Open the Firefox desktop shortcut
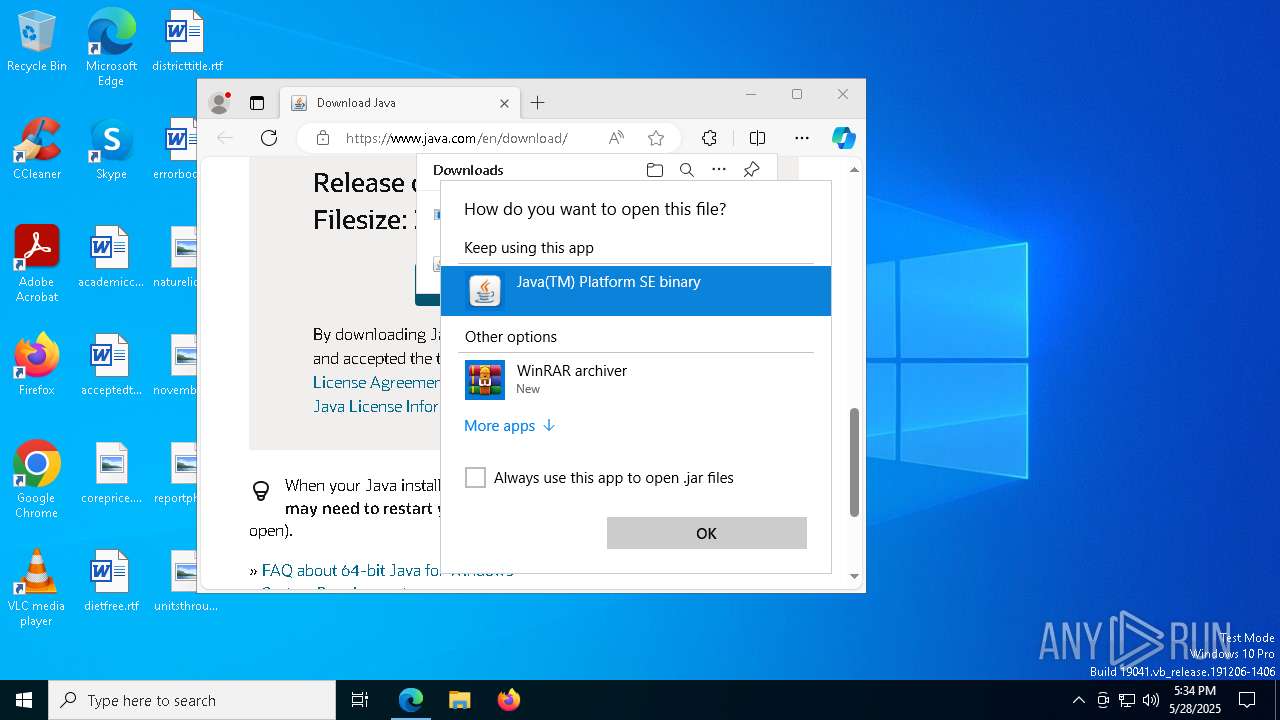 click(37, 365)
